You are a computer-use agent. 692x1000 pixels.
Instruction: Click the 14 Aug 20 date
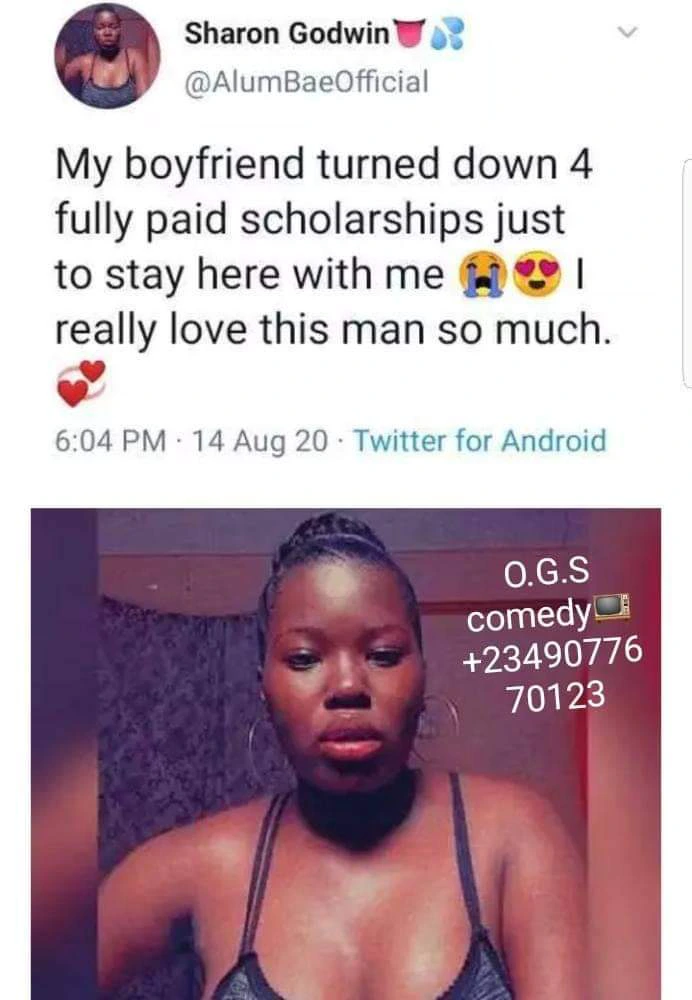[x=259, y=441]
